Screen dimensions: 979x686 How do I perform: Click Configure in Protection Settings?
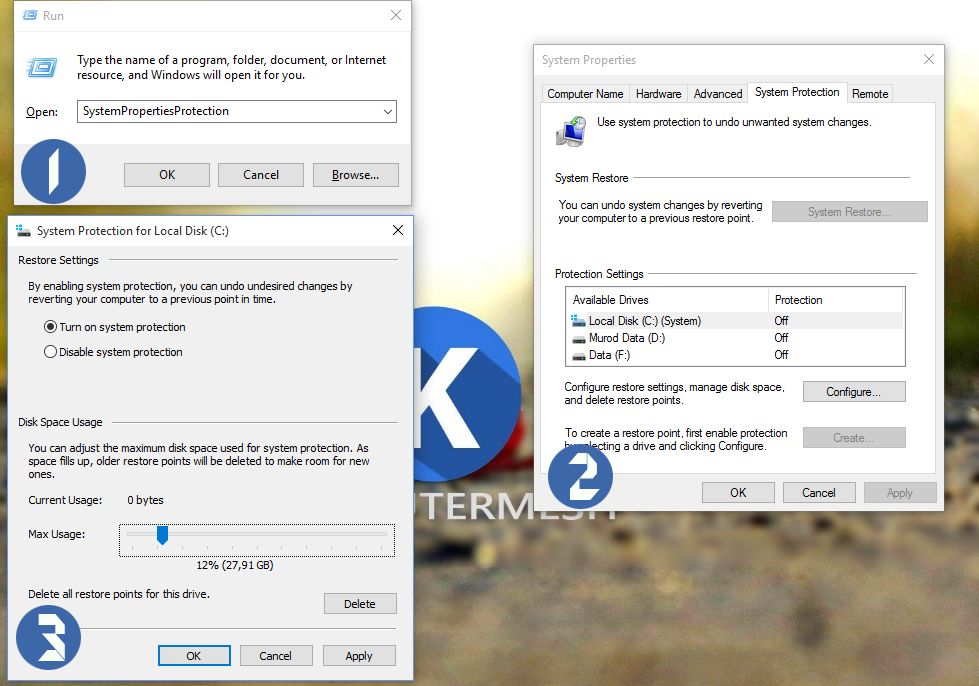[x=853, y=391]
